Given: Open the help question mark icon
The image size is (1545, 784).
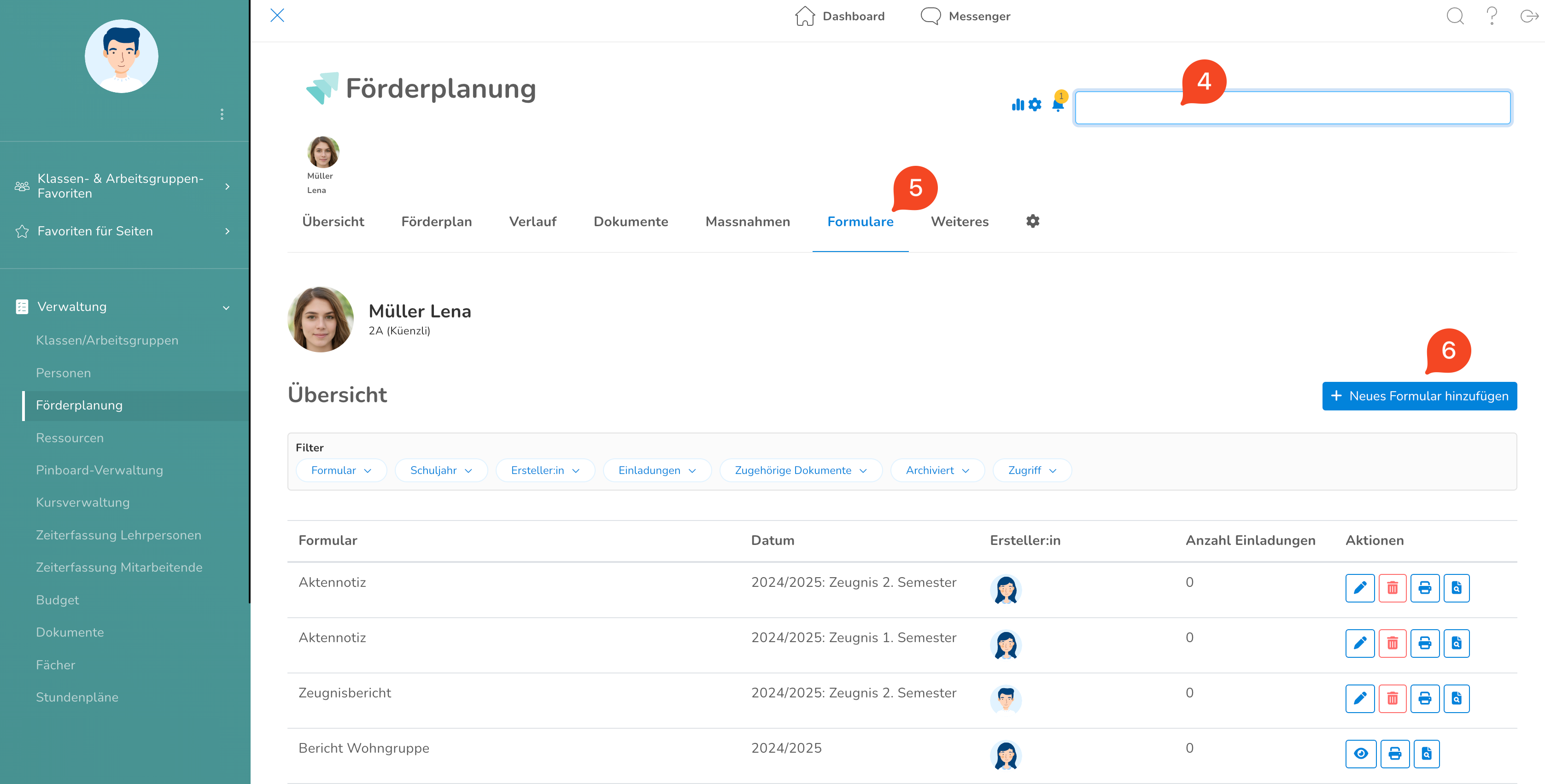Looking at the screenshot, I should (x=1492, y=16).
